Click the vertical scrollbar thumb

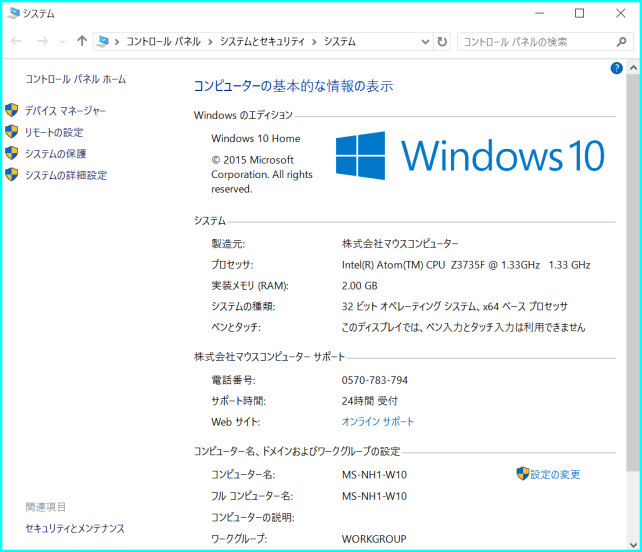coord(633,273)
